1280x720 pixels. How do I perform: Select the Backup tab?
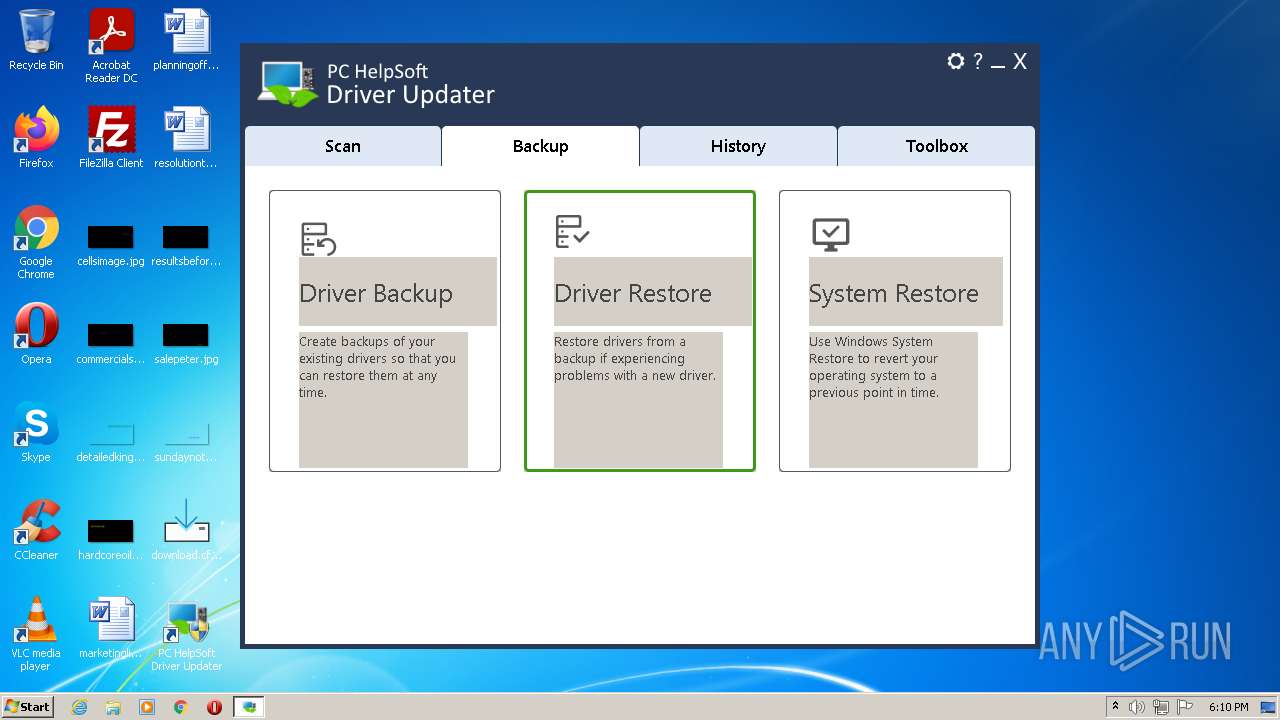(540, 146)
